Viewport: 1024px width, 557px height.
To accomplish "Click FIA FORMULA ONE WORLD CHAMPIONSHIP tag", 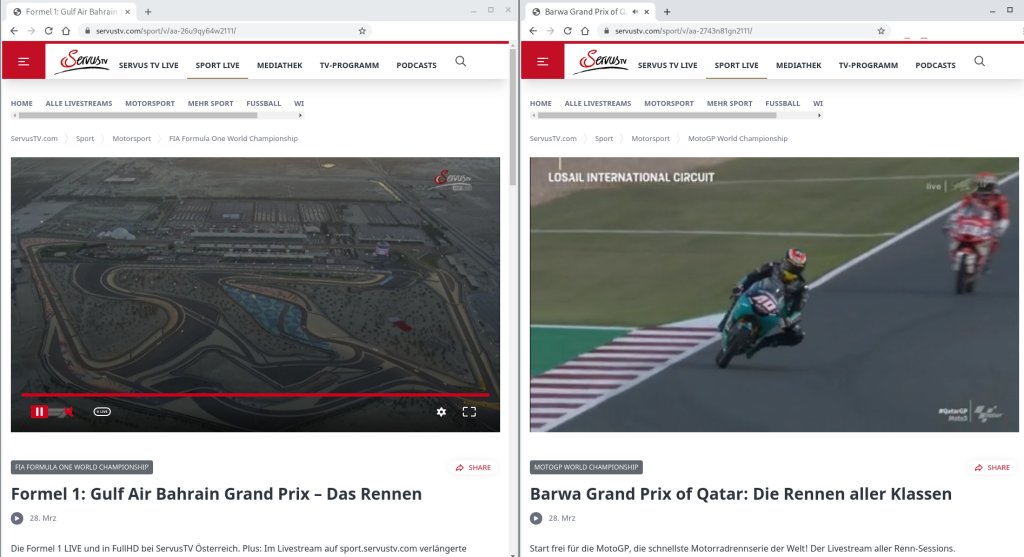I will tap(82, 467).
